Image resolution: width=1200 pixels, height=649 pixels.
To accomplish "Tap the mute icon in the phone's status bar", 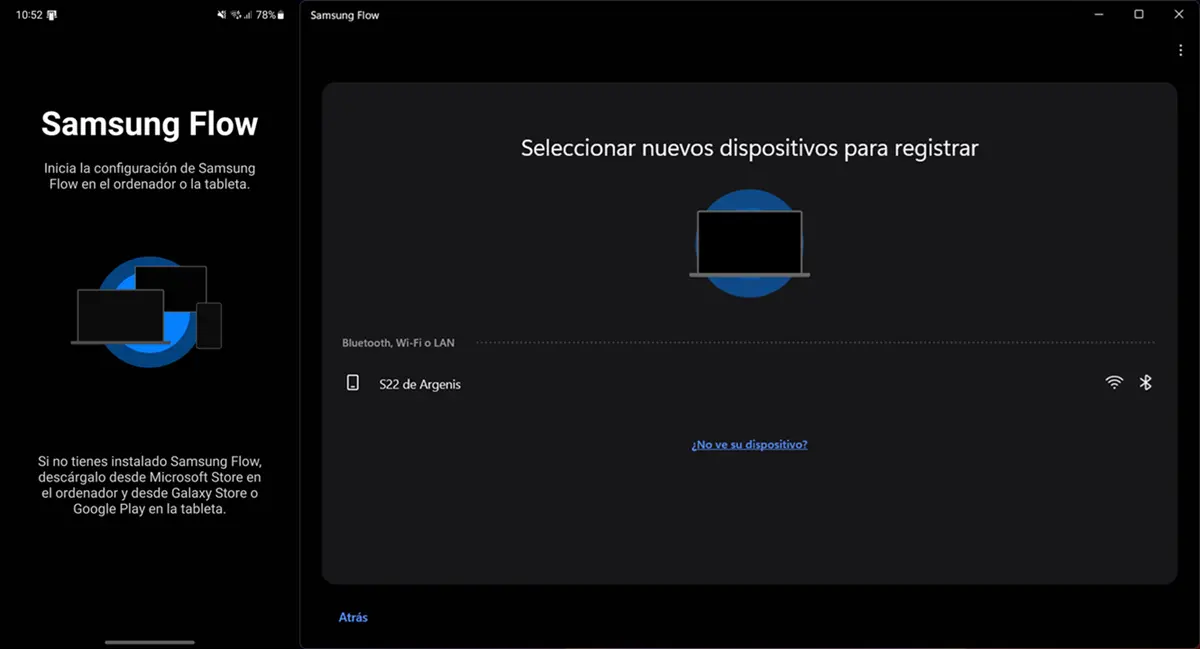I will (x=222, y=15).
